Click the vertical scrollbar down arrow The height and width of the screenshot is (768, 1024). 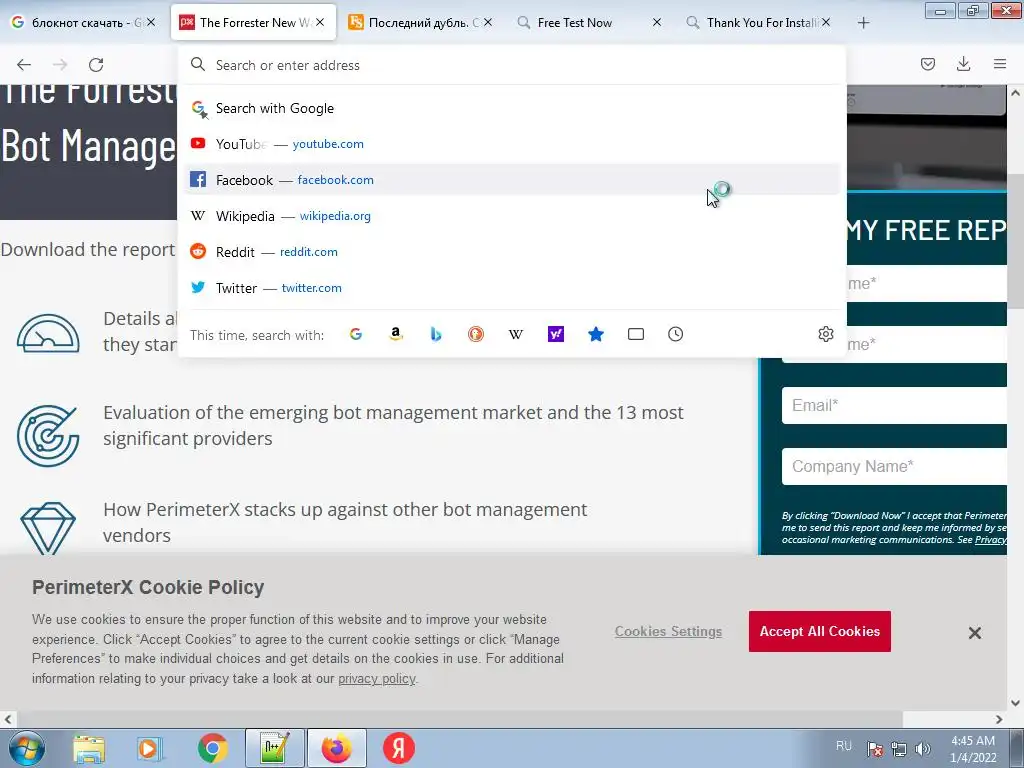(1016, 704)
